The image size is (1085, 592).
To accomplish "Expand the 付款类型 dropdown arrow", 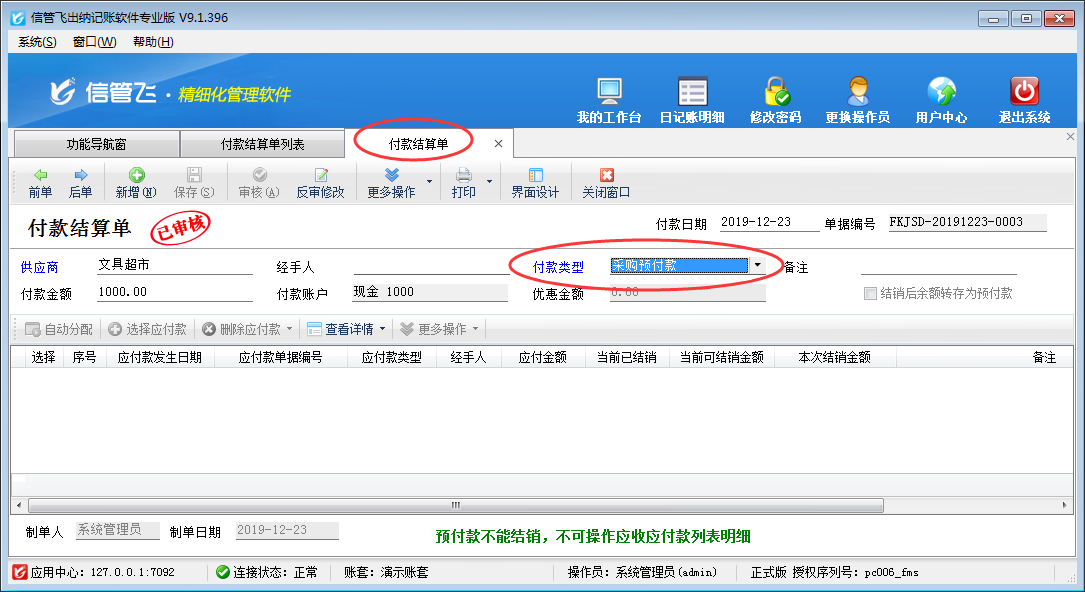I will click(x=757, y=266).
